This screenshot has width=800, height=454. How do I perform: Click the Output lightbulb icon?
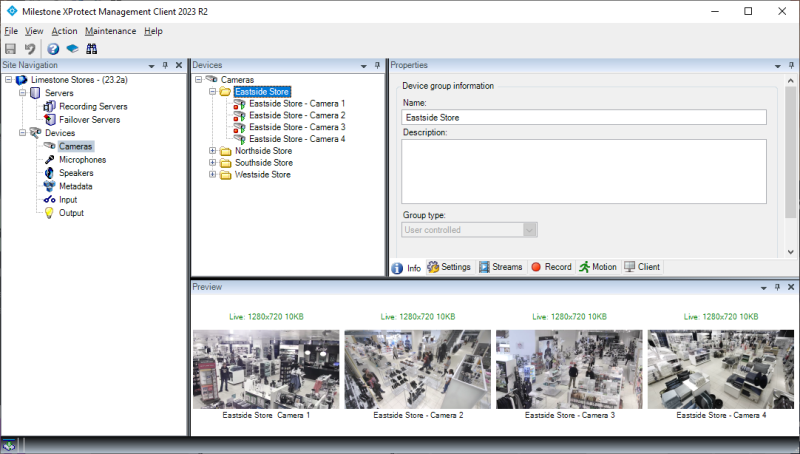(x=49, y=213)
